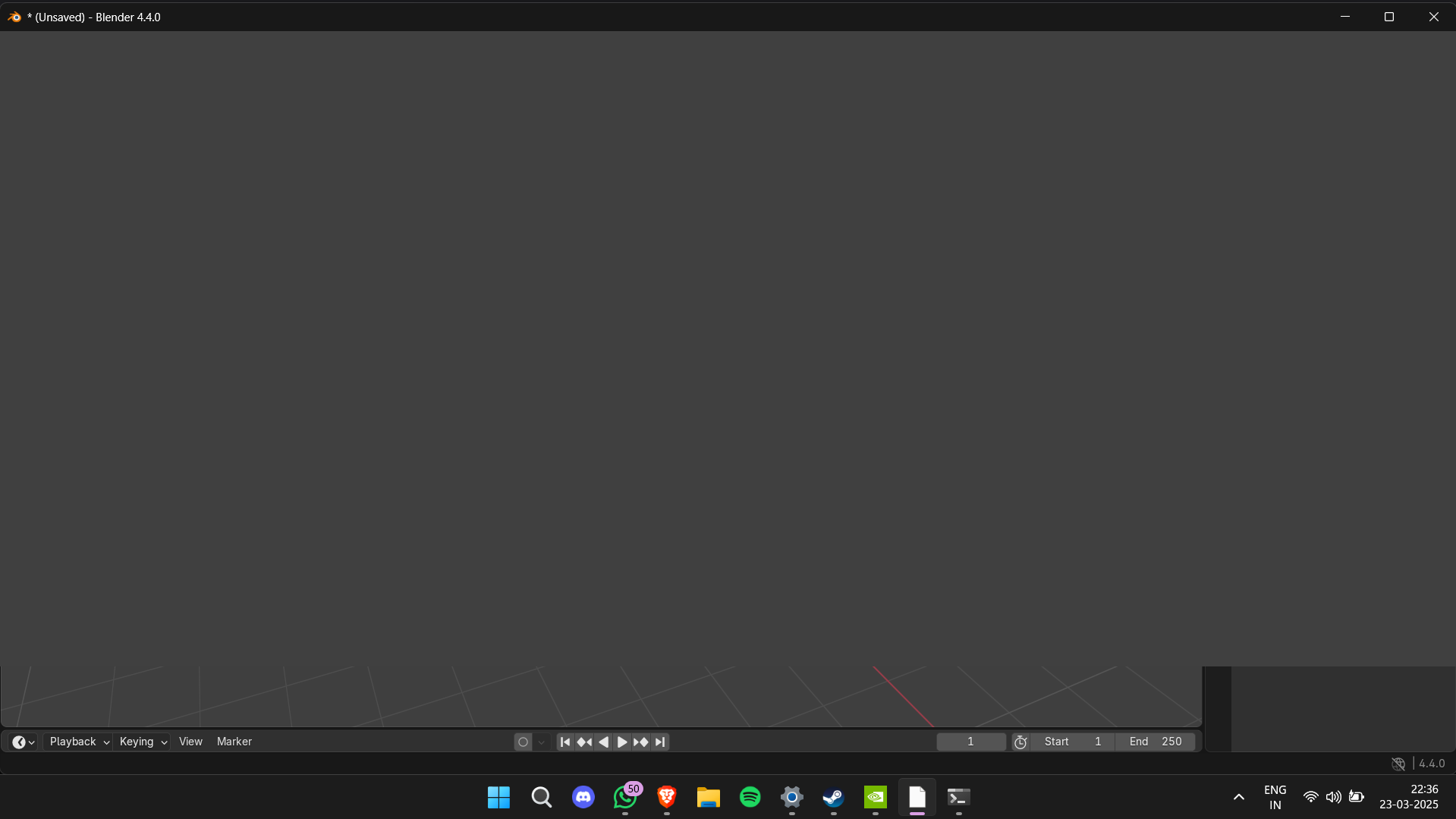Expand auto keyframing options arrow

[x=541, y=742]
